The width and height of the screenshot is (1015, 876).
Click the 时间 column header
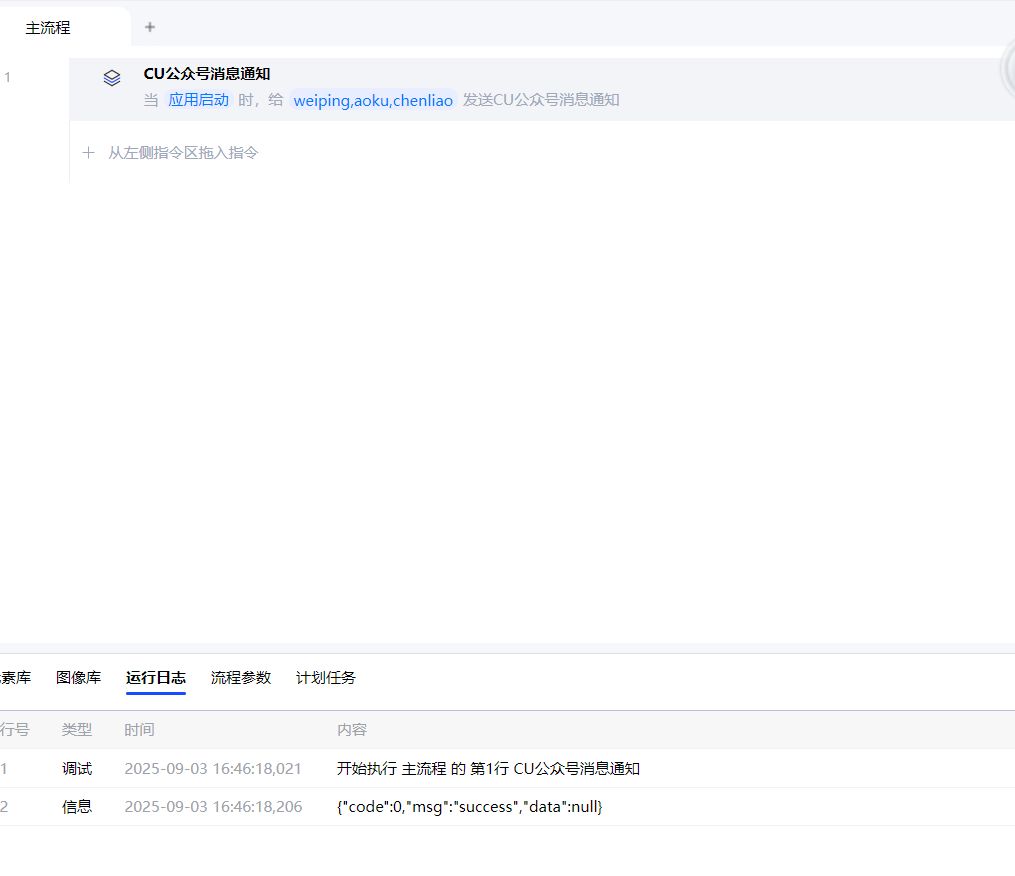point(139,730)
